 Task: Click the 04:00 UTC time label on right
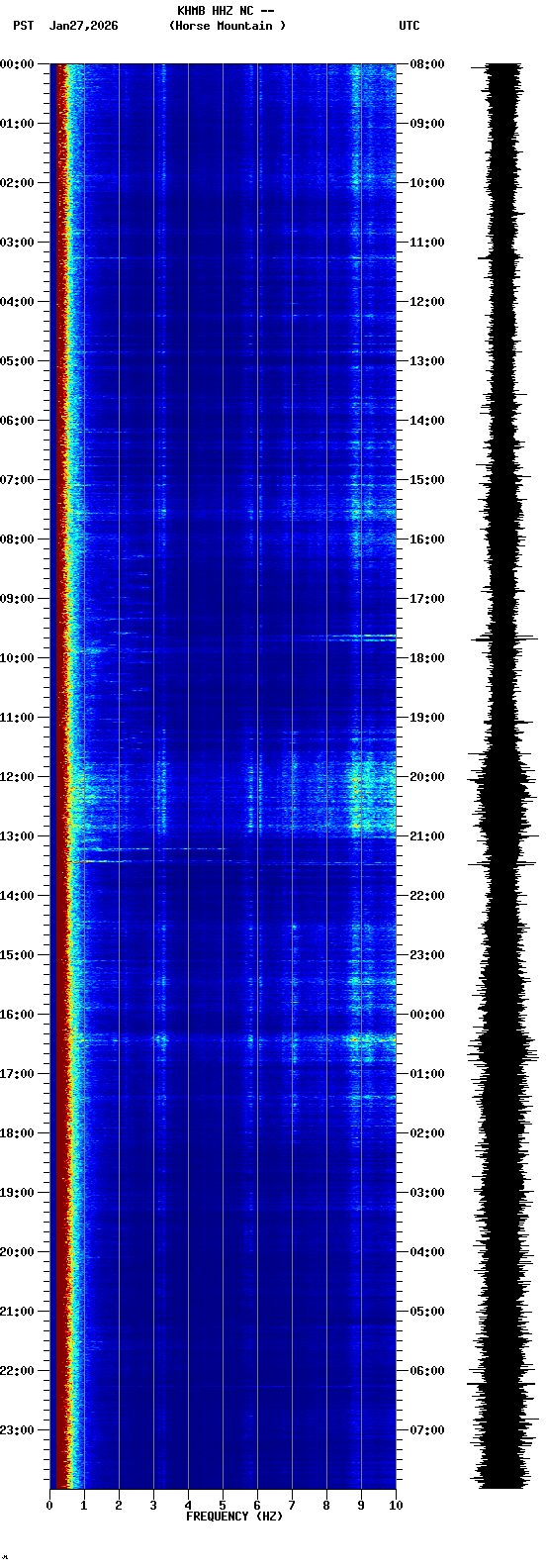[x=427, y=1252]
